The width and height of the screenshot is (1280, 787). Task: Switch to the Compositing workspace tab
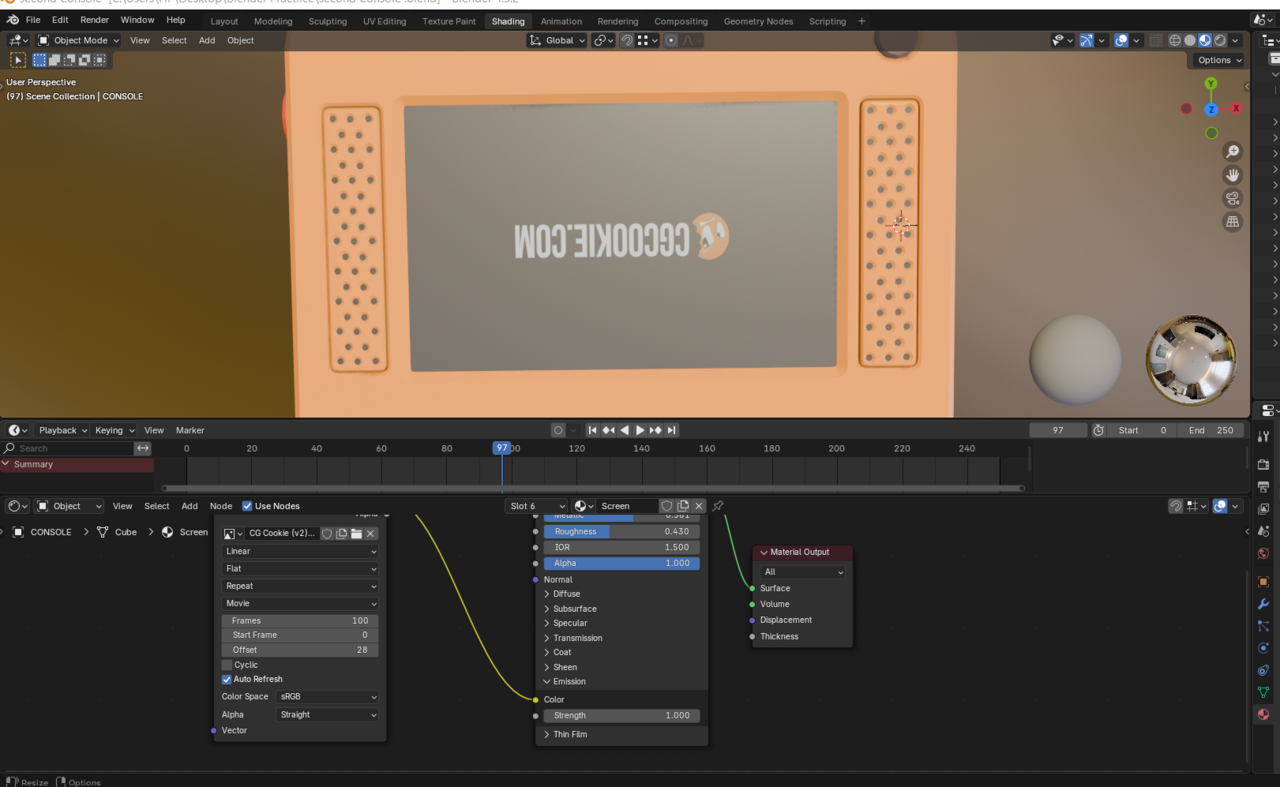tap(680, 21)
